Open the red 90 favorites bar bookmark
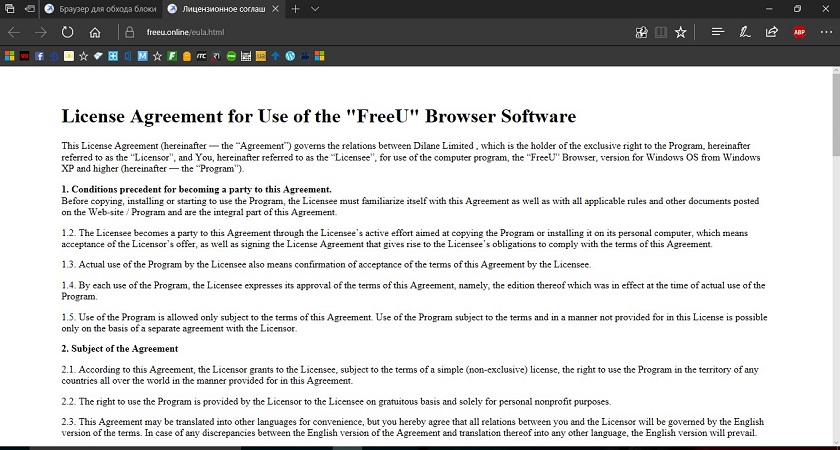Viewport: 840px width, 450px height. pyautogui.click(x=24, y=56)
